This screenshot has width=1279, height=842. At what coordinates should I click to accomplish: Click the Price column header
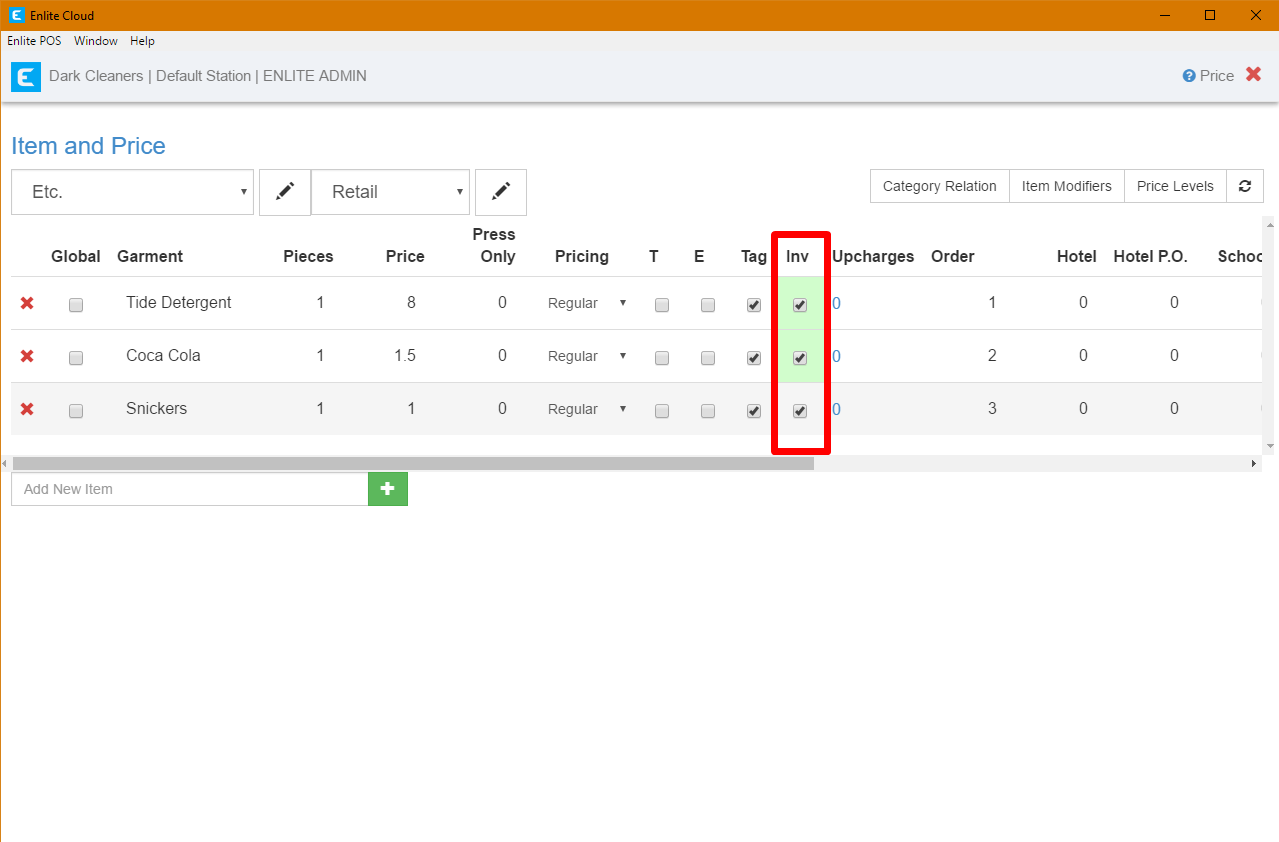coord(405,256)
